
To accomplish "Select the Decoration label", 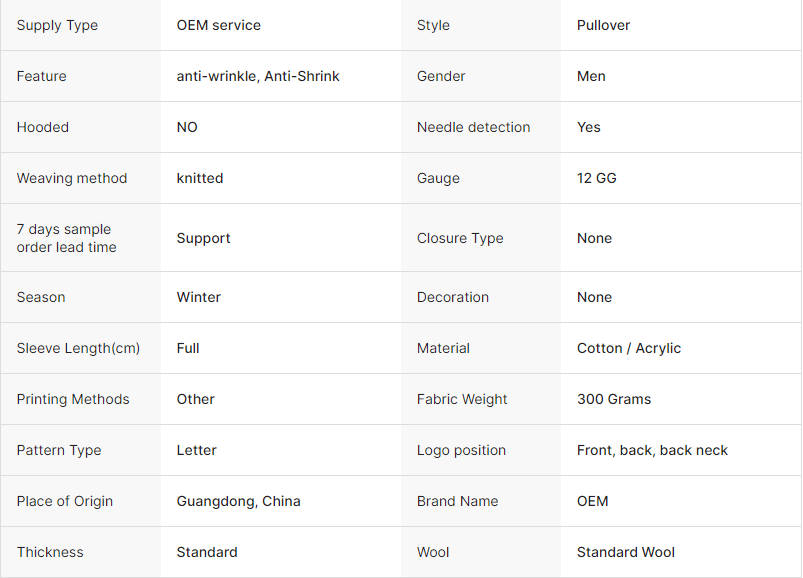I will pos(453,297).
